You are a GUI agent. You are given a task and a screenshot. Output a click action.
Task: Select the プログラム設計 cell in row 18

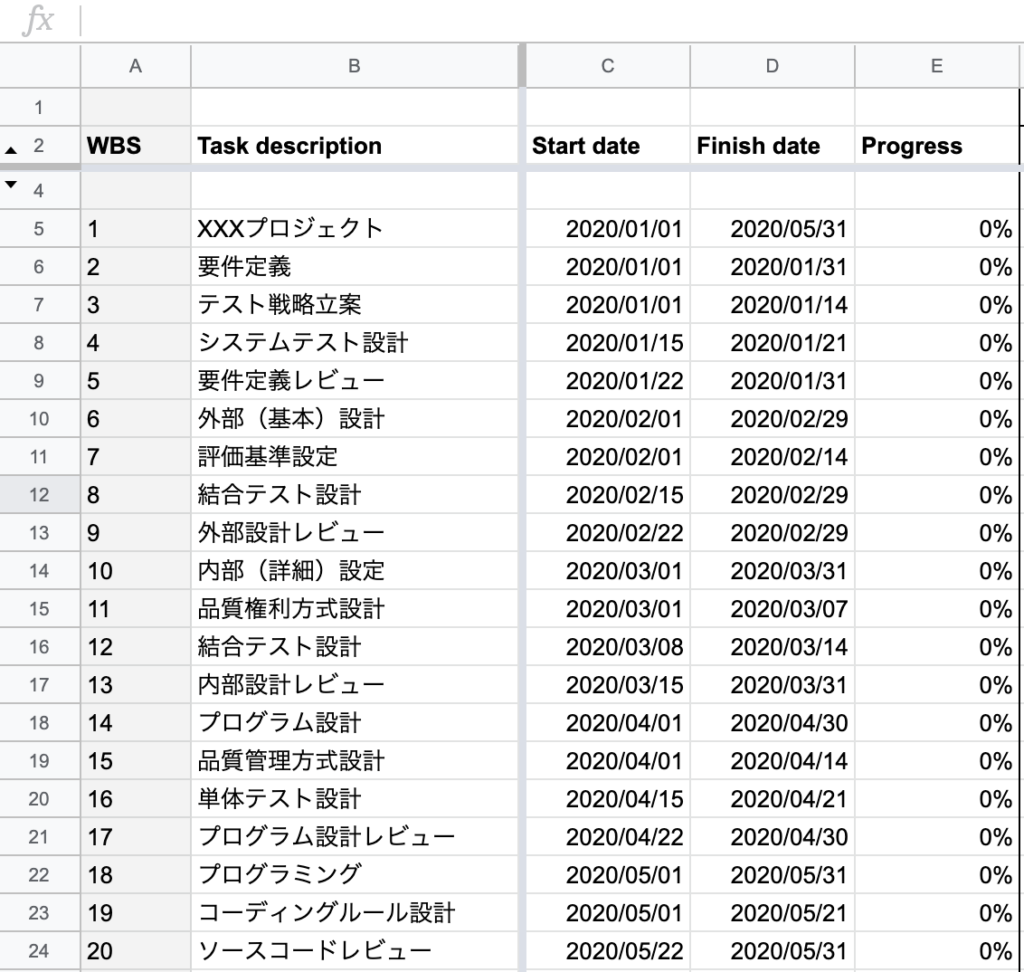354,722
